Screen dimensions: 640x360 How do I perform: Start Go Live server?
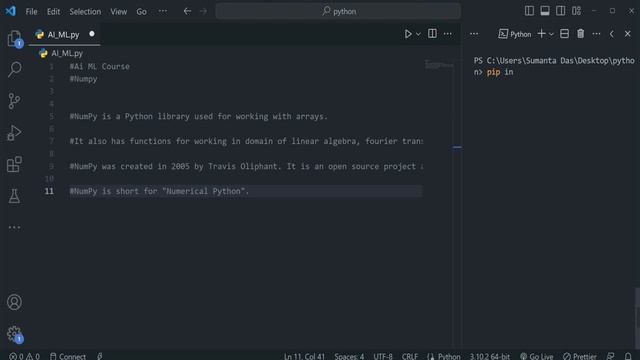(x=536, y=356)
